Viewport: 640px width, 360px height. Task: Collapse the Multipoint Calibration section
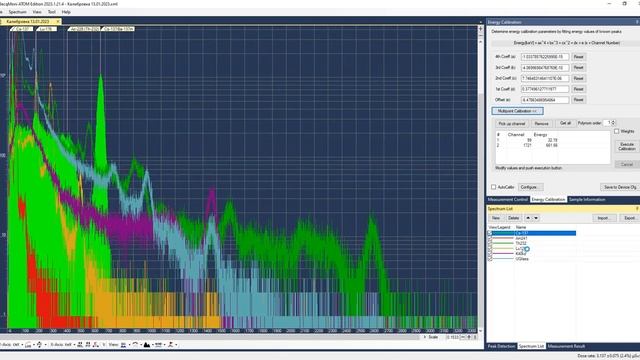pos(517,111)
